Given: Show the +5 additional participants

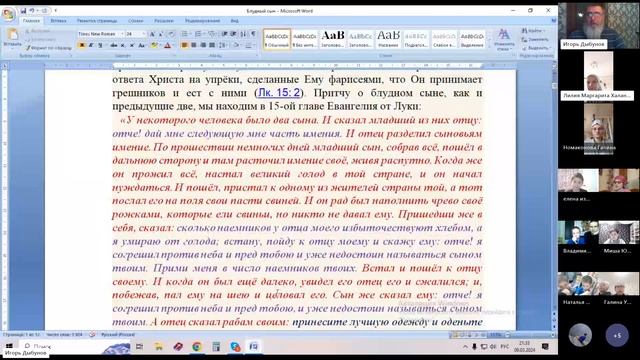Looking at the screenshot, I should [617, 335].
